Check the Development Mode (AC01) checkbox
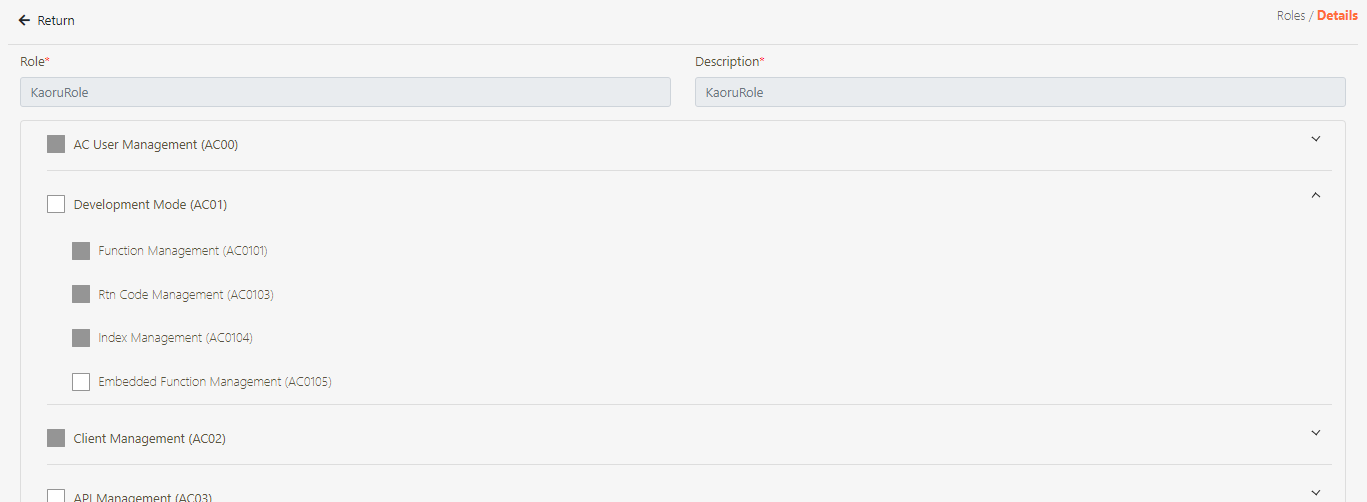 [x=56, y=205]
